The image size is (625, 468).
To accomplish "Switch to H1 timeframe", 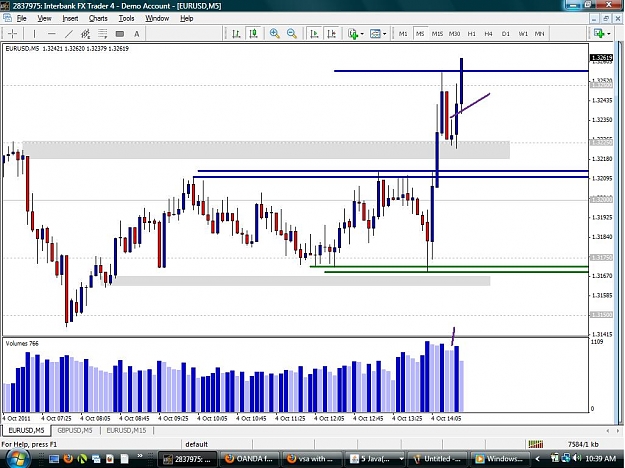I will (x=472, y=34).
